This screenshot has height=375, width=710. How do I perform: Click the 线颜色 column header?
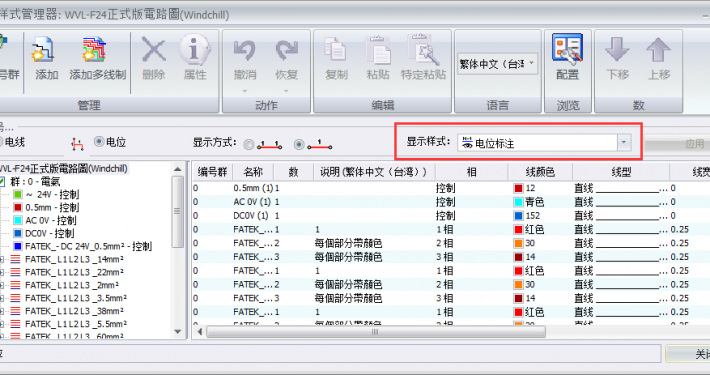(x=540, y=172)
